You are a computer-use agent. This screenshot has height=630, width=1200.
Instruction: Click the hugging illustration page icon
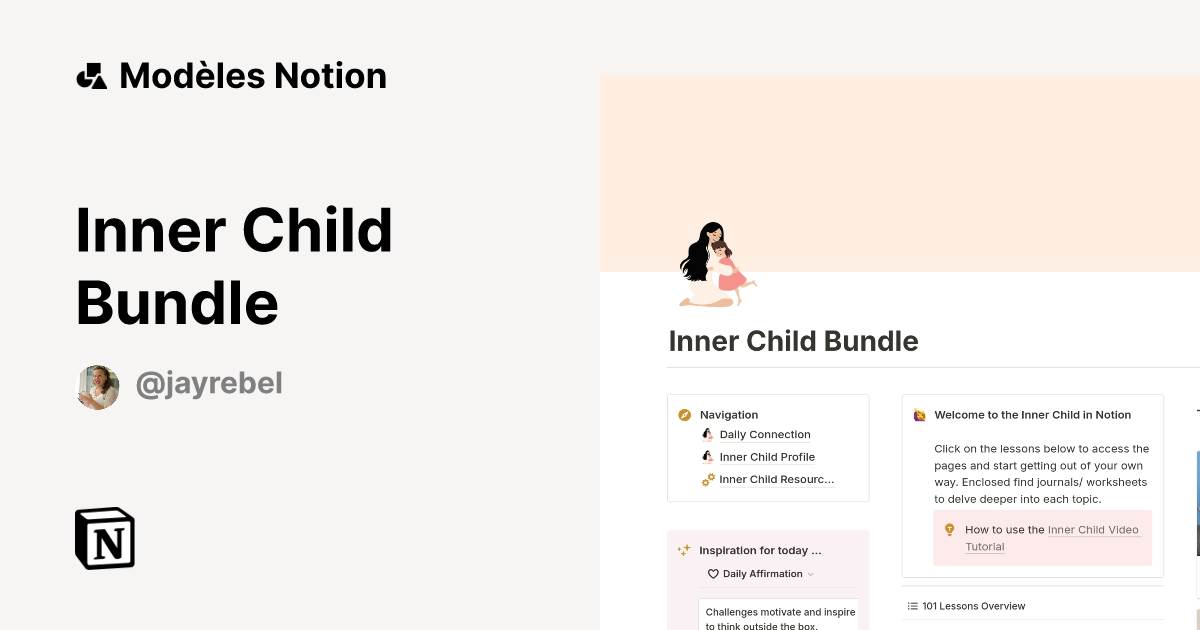click(716, 262)
